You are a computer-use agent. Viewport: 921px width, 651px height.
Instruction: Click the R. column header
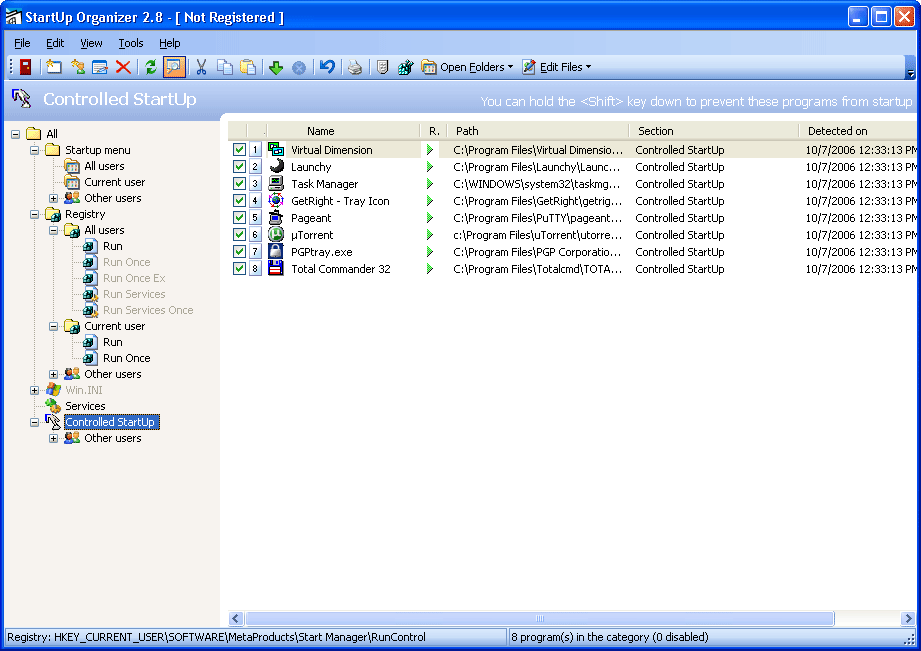[x=433, y=131]
